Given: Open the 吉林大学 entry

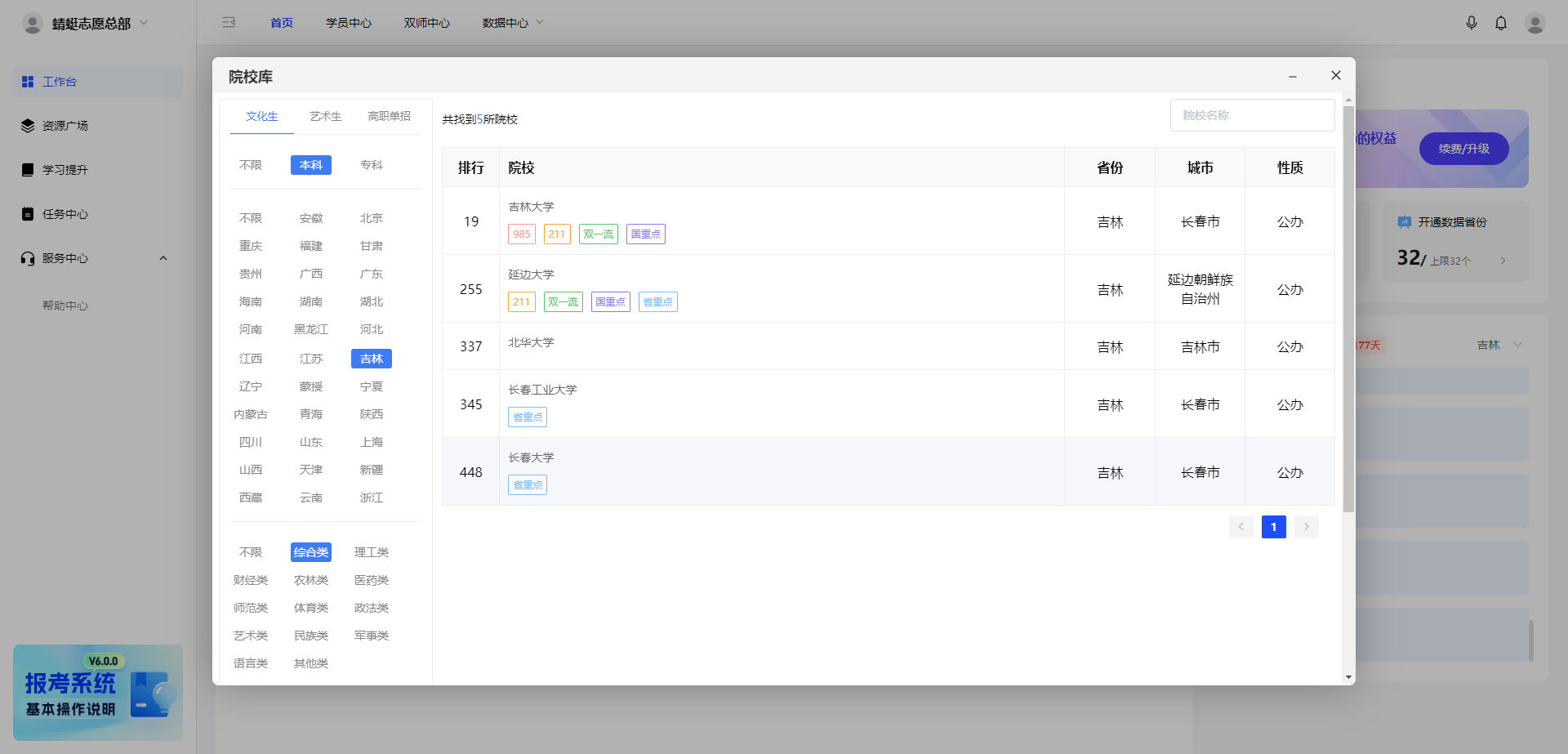Looking at the screenshot, I should [x=531, y=207].
